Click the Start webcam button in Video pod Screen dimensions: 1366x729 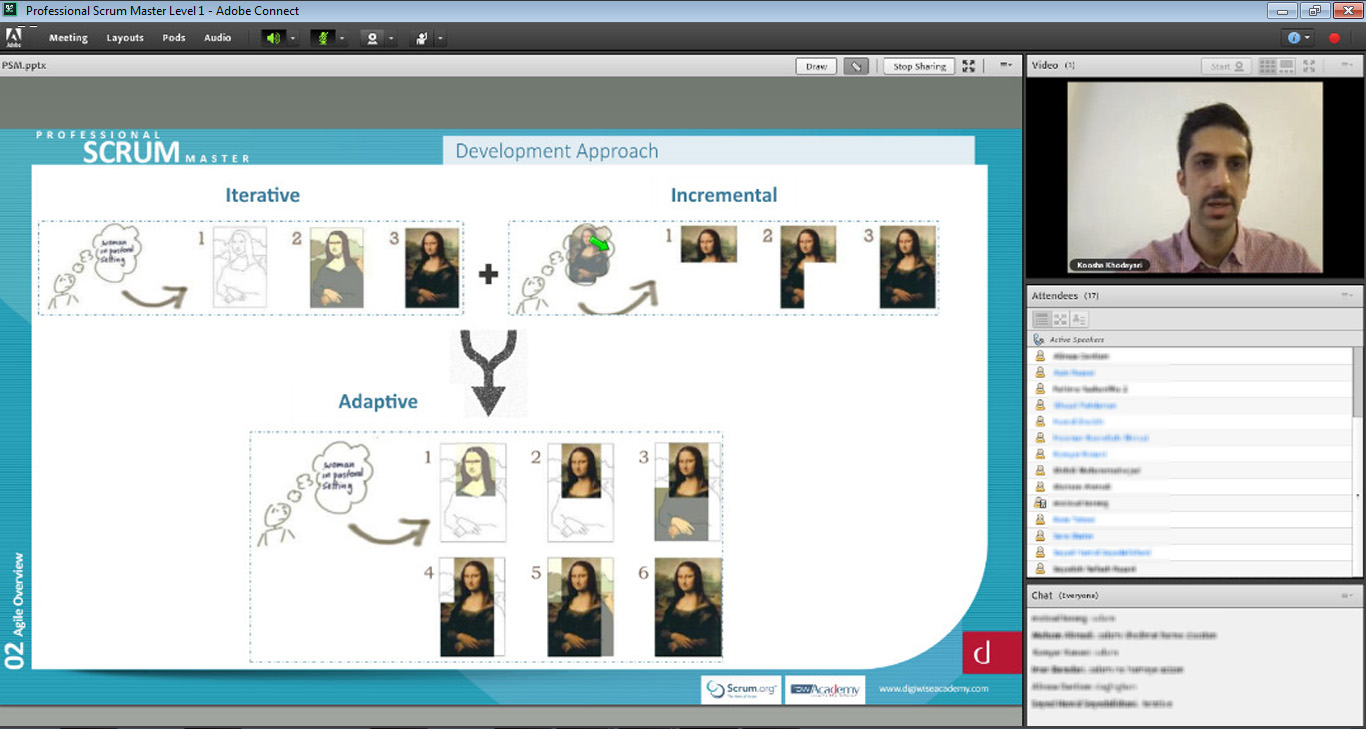1227,66
